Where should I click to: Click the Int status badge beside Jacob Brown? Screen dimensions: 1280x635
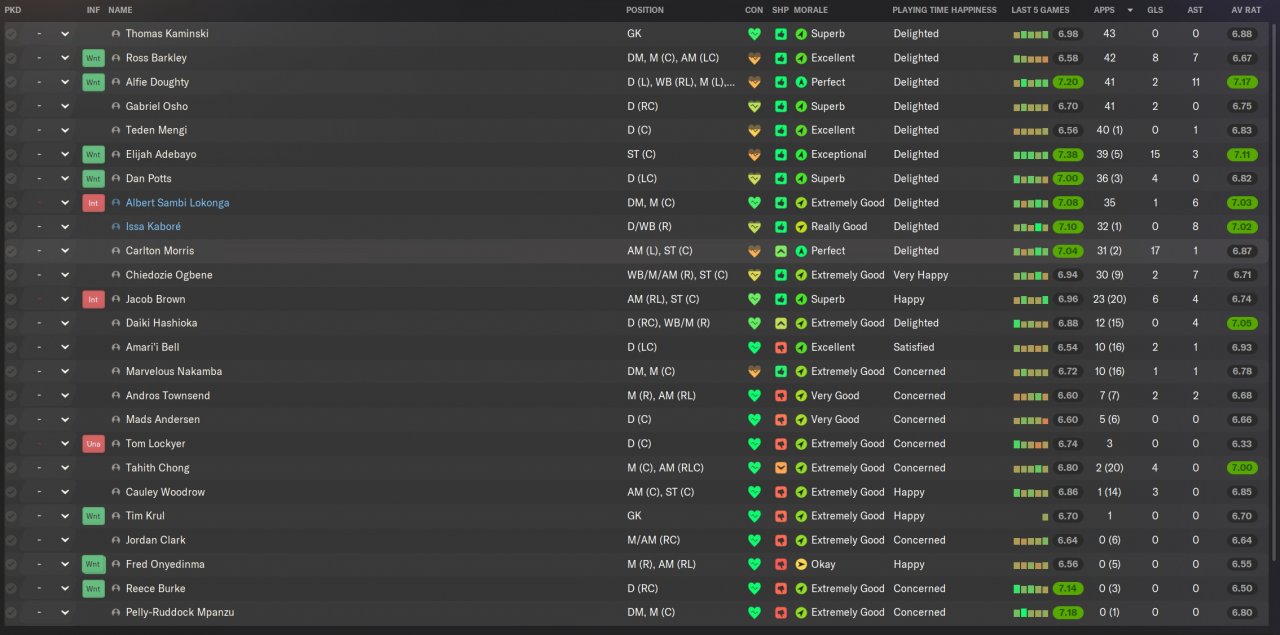click(x=93, y=299)
